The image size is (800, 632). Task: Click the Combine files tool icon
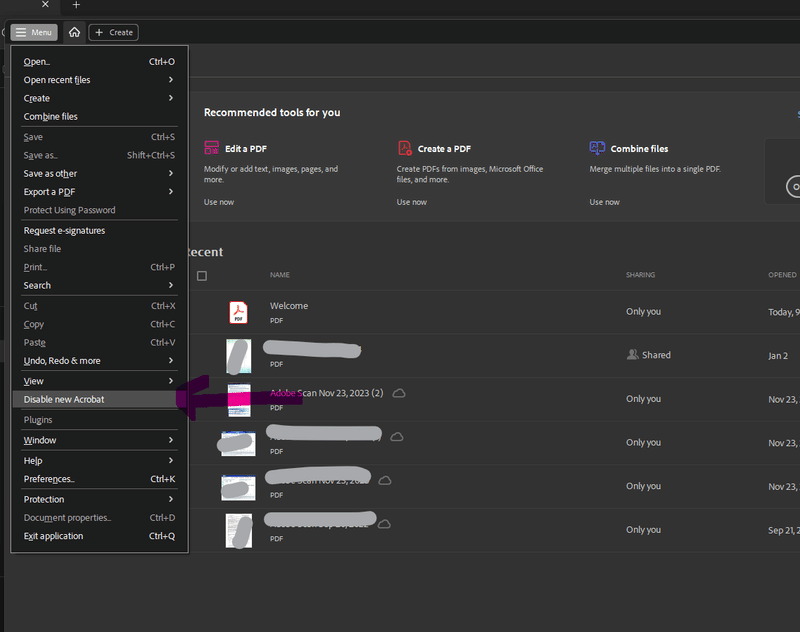tap(597, 148)
